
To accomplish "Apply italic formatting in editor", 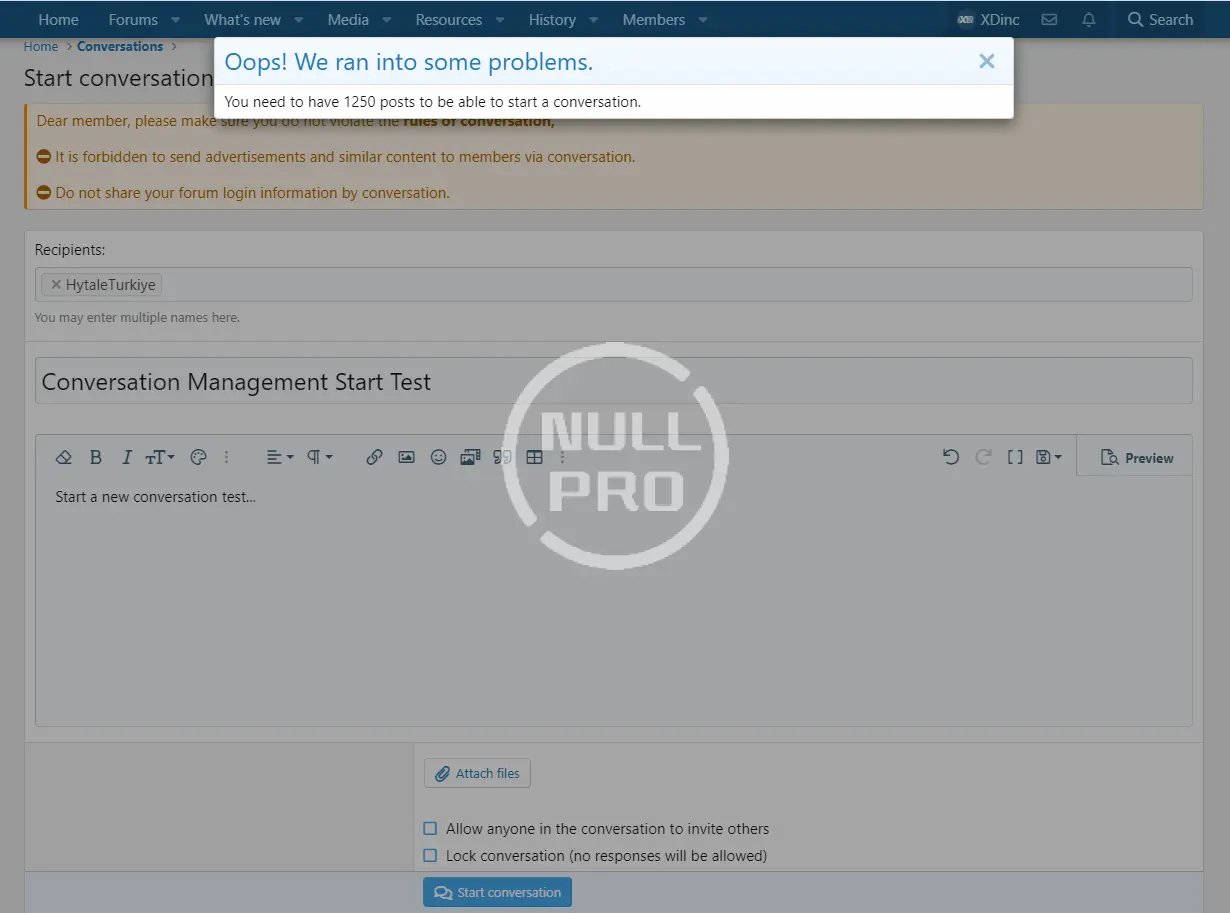I will 126,457.
